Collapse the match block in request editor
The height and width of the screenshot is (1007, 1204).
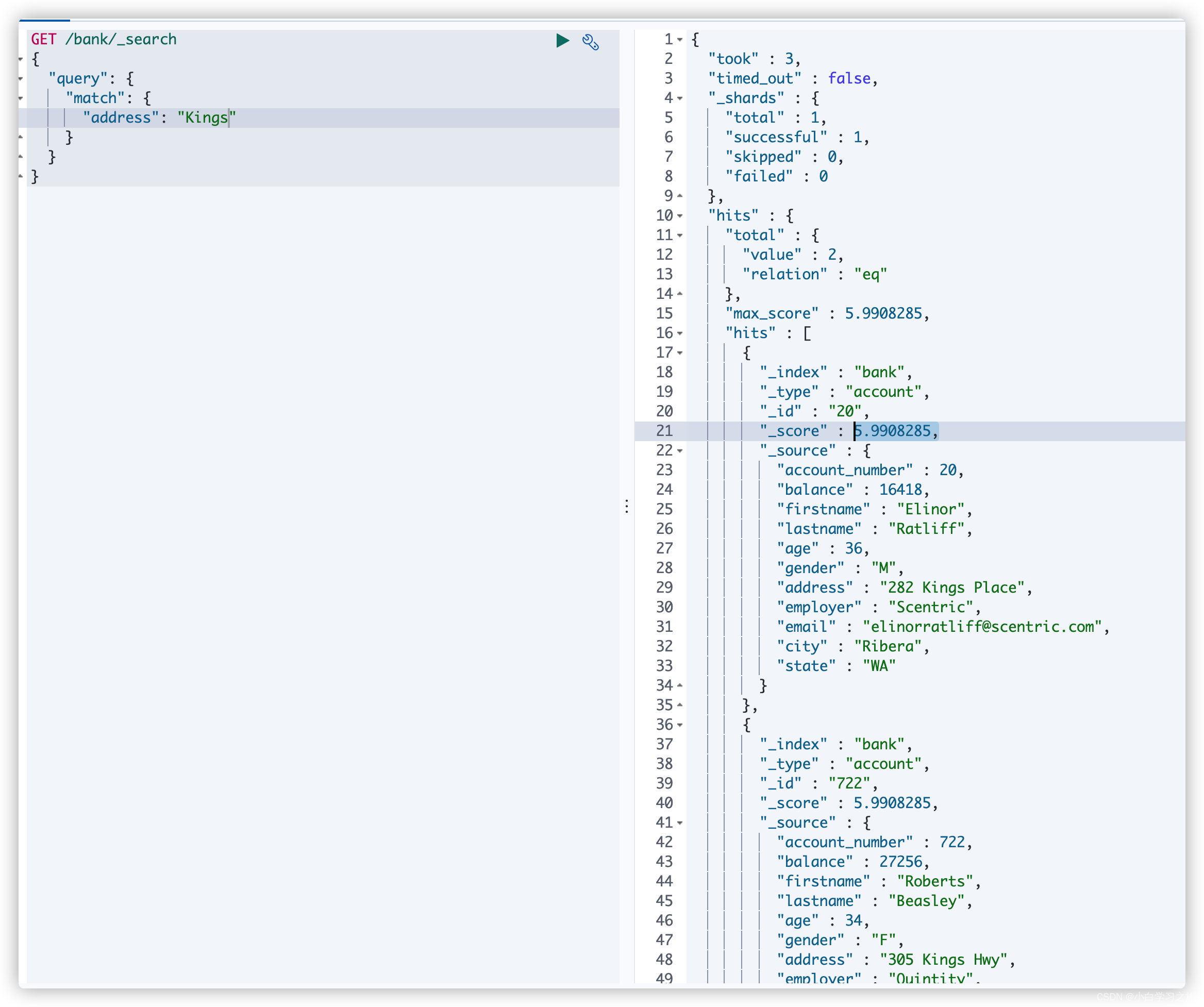[x=21, y=98]
